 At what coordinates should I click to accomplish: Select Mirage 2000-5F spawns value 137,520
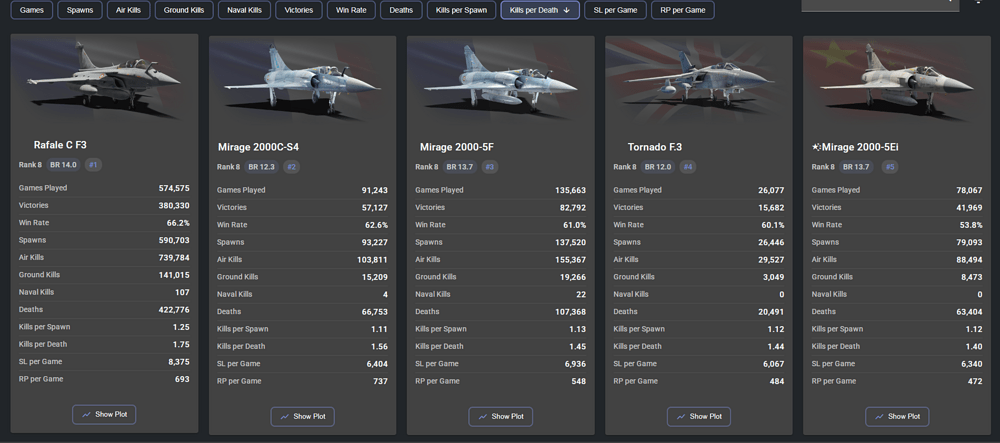coord(571,242)
